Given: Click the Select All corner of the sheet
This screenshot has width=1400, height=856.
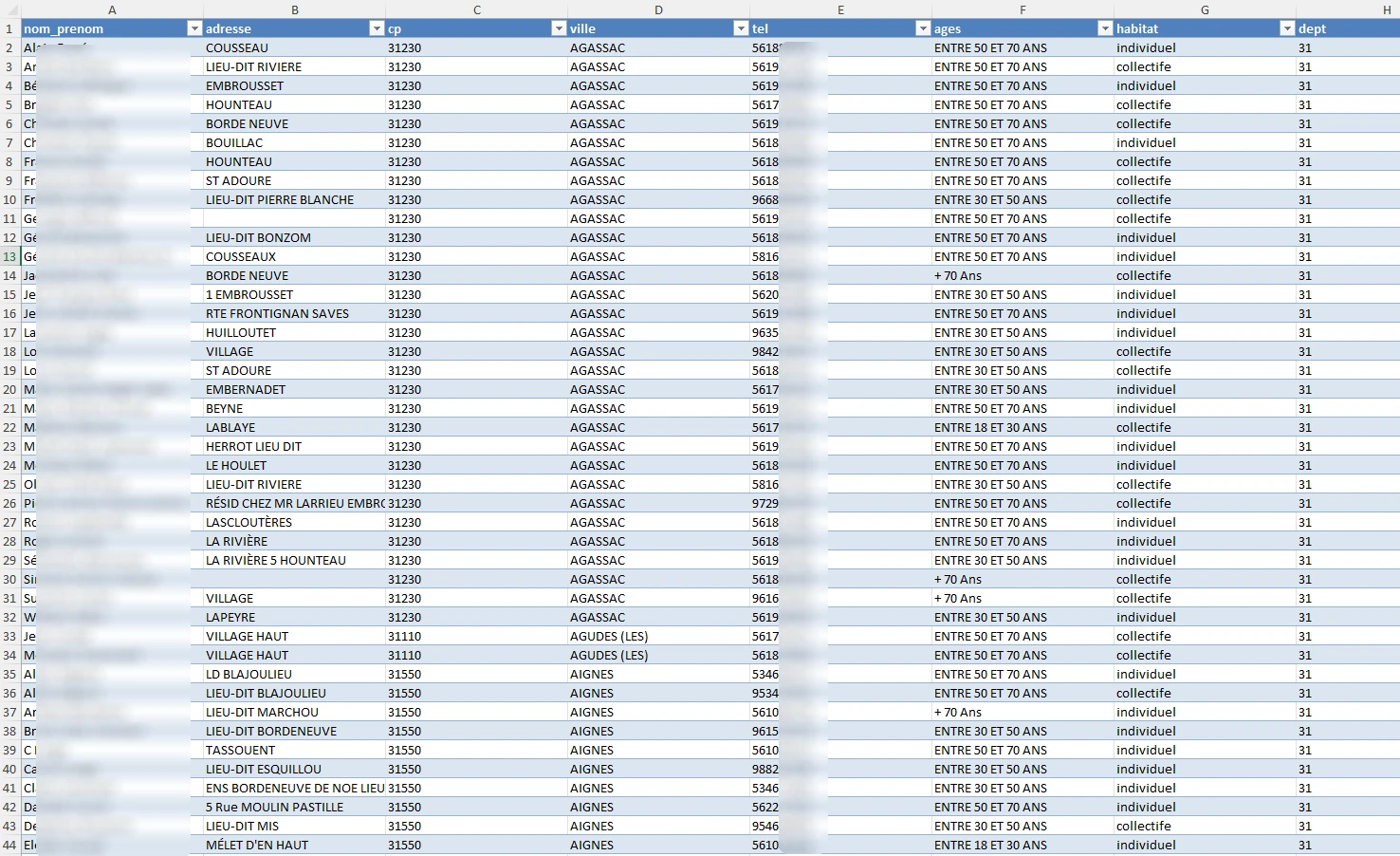Looking at the screenshot, I should (x=9, y=9).
